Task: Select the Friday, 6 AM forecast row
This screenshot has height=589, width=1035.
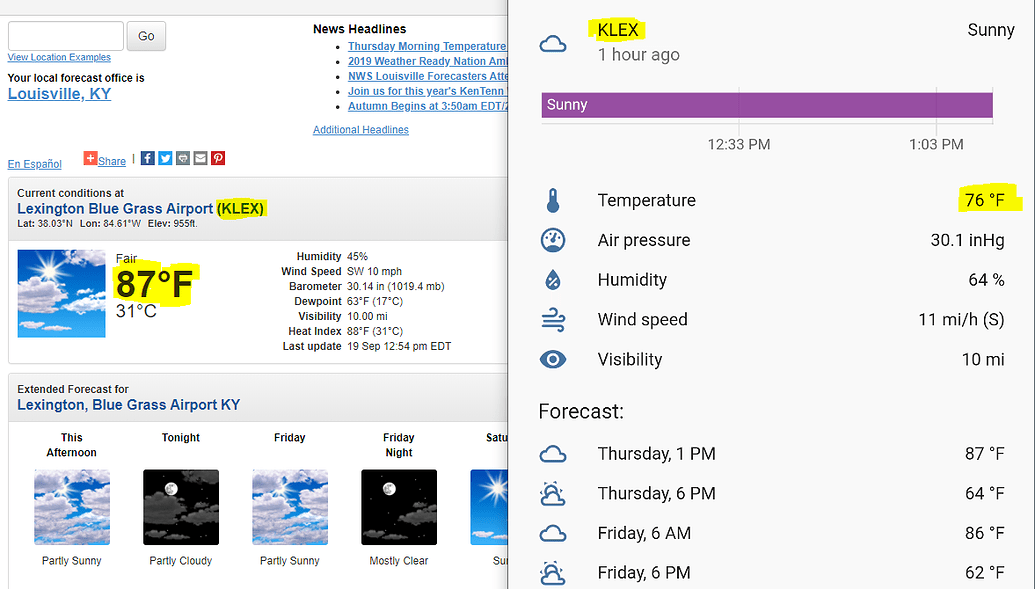Action: pyautogui.click(x=772, y=533)
